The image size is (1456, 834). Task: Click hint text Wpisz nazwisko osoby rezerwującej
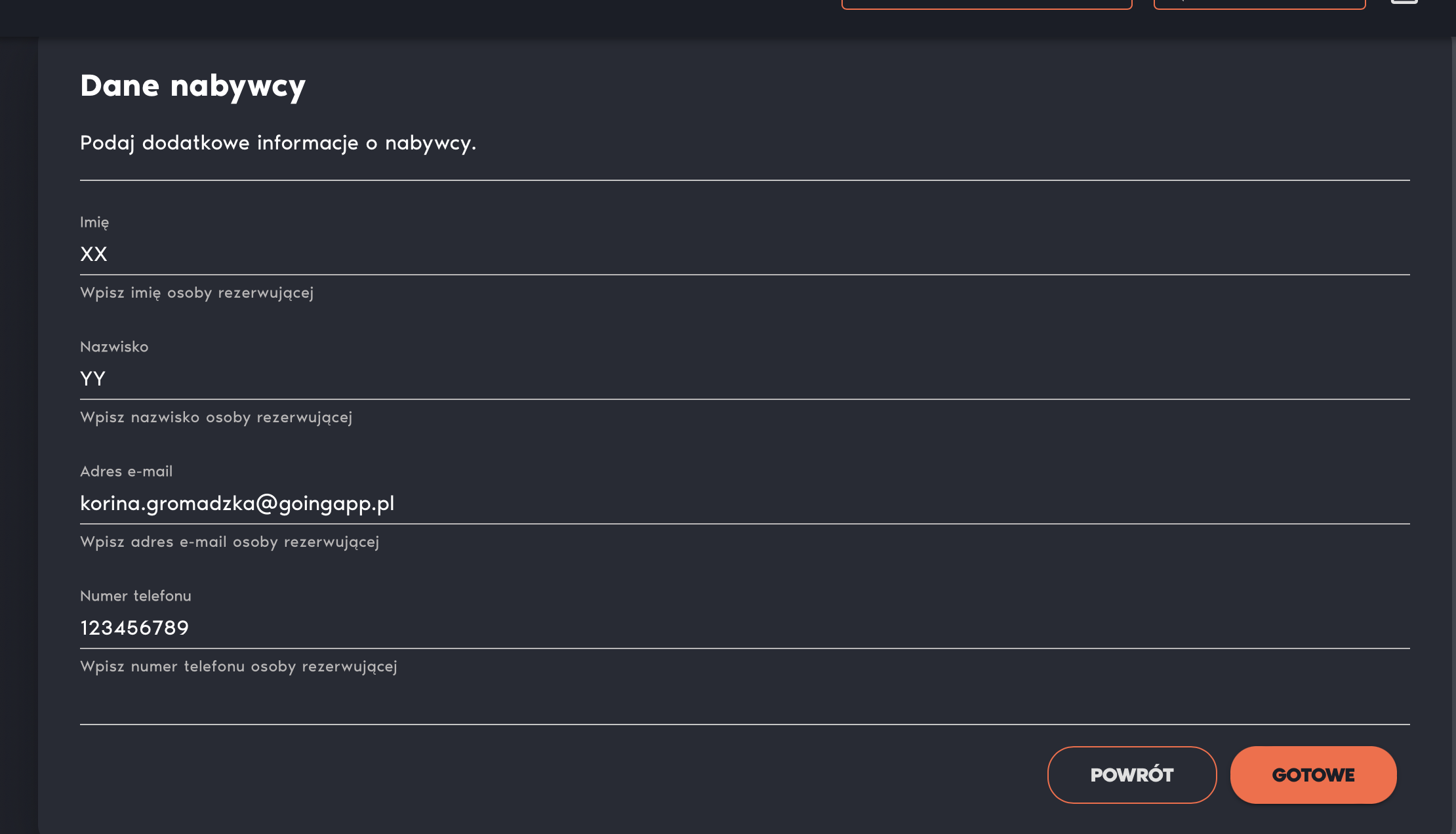(x=216, y=418)
